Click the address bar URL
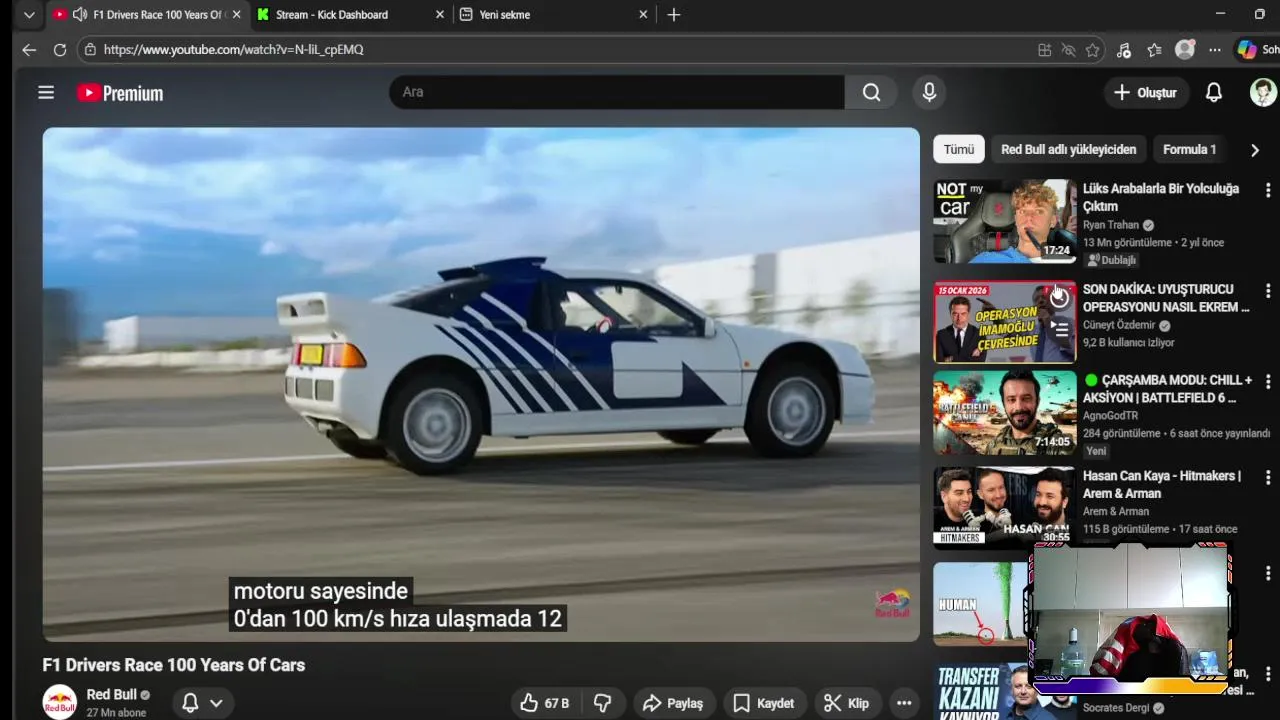Image resolution: width=1280 pixels, height=720 pixels. [233, 49]
